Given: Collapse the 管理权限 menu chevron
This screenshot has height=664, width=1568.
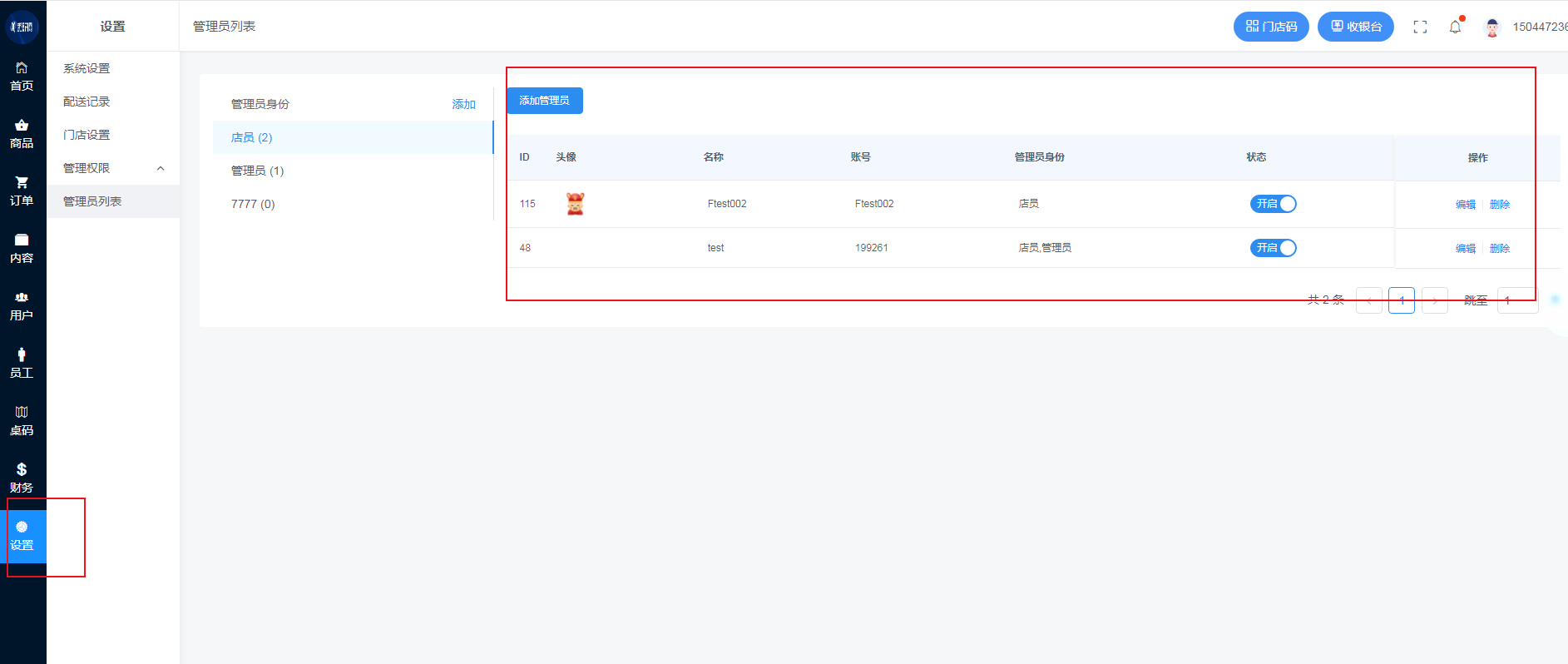Looking at the screenshot, I should 161,168.
